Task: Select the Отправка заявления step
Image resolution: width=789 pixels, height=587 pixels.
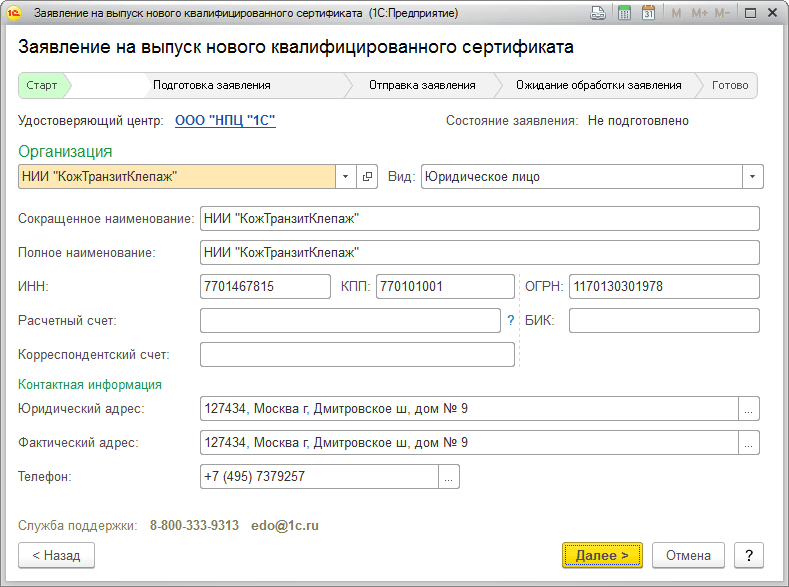Action: (422, 85)
